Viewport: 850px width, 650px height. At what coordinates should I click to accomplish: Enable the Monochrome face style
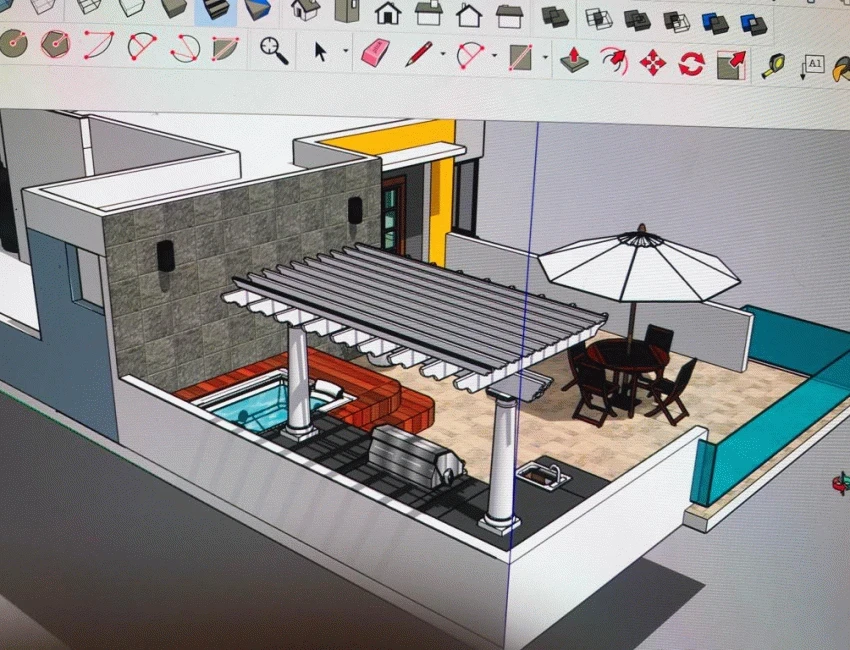point(257,10)
